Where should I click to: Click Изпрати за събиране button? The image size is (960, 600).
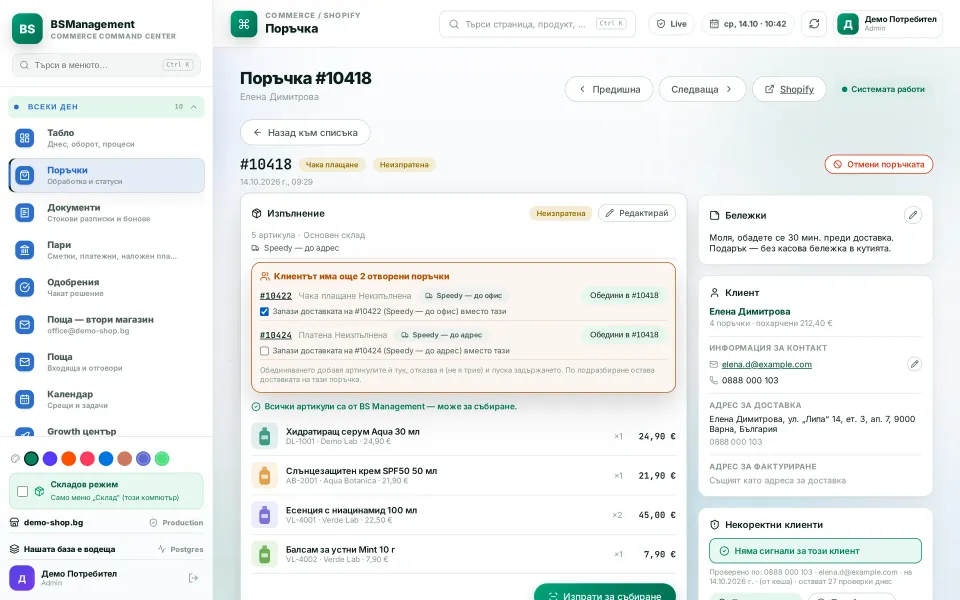point(605,593)
